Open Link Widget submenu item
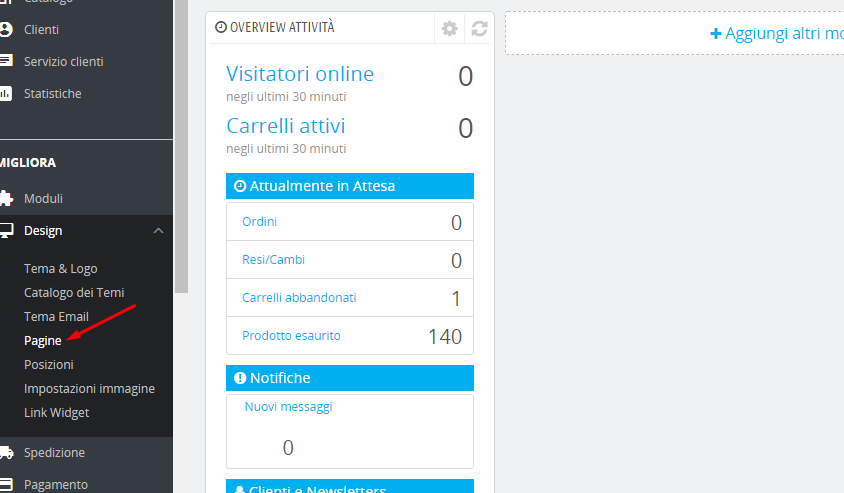Viewport: 844px width, 493px height. tap(57, 413)
